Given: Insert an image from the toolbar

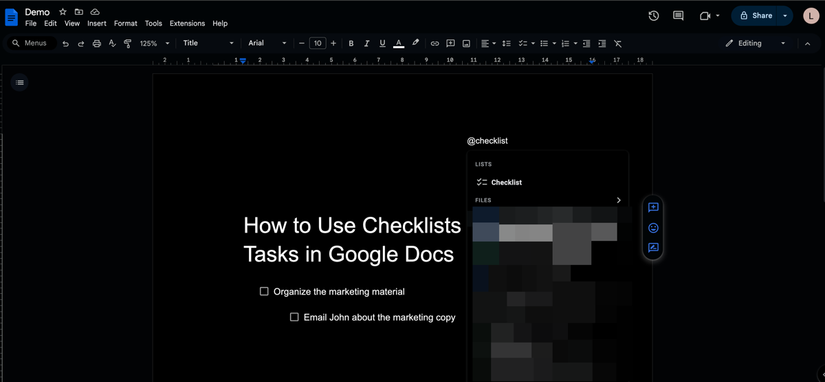Looking at the screenshot, I should 466,44.
